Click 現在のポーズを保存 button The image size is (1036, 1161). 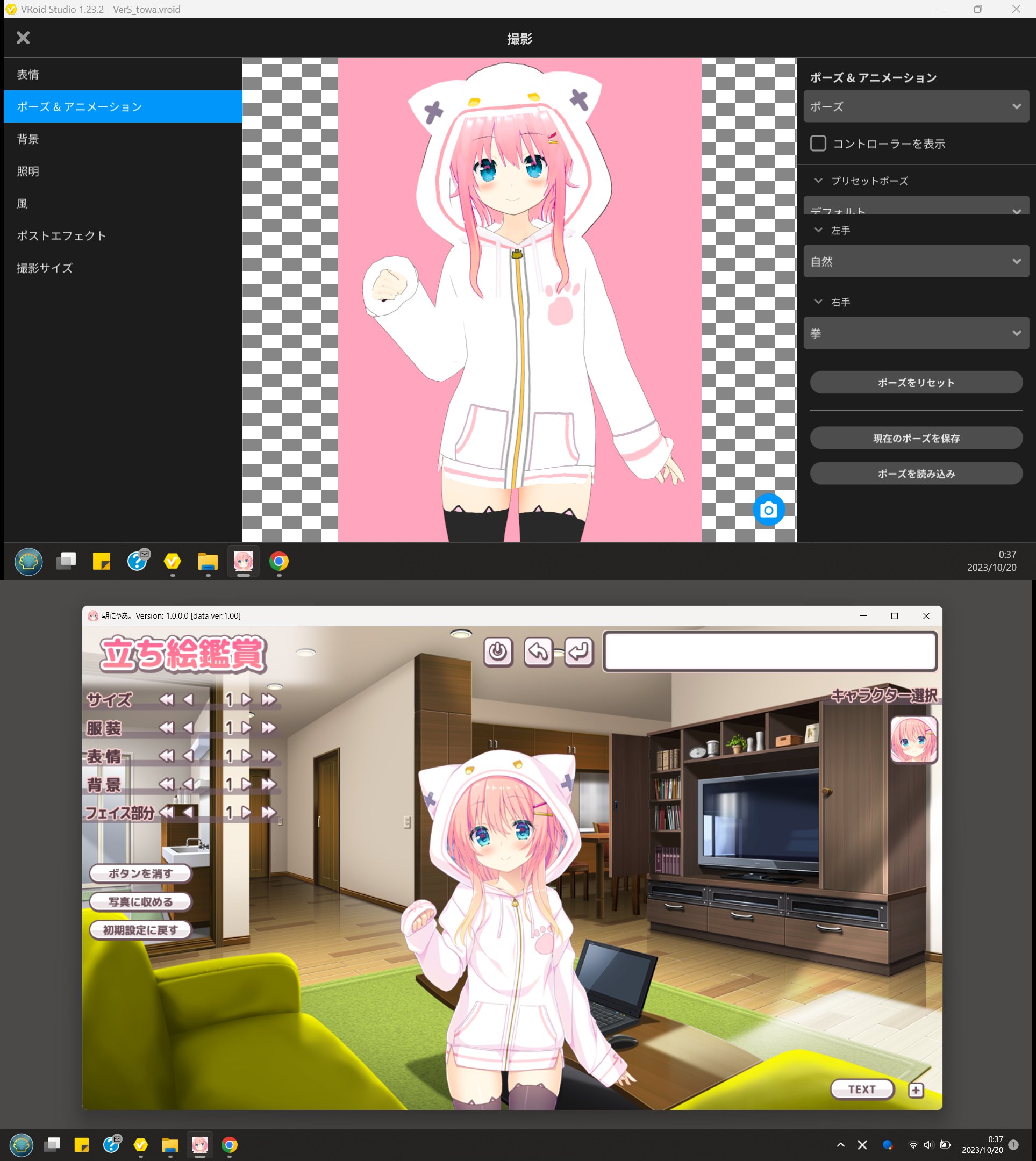point(916,438)
